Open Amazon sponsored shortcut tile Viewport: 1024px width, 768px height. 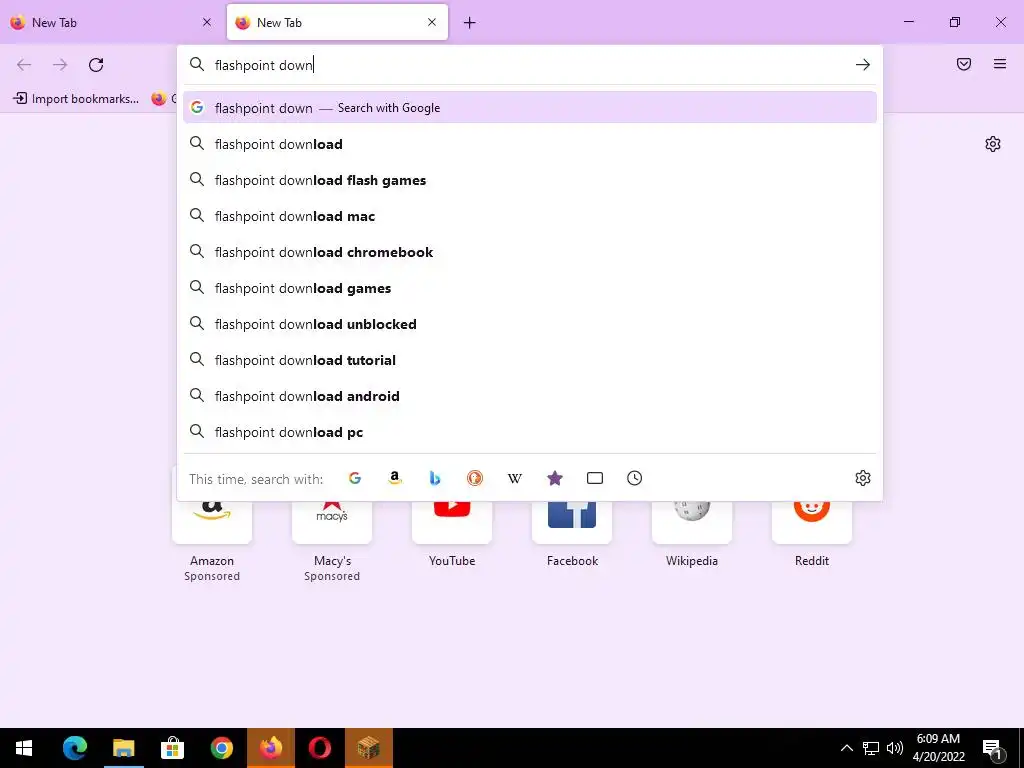212,522
